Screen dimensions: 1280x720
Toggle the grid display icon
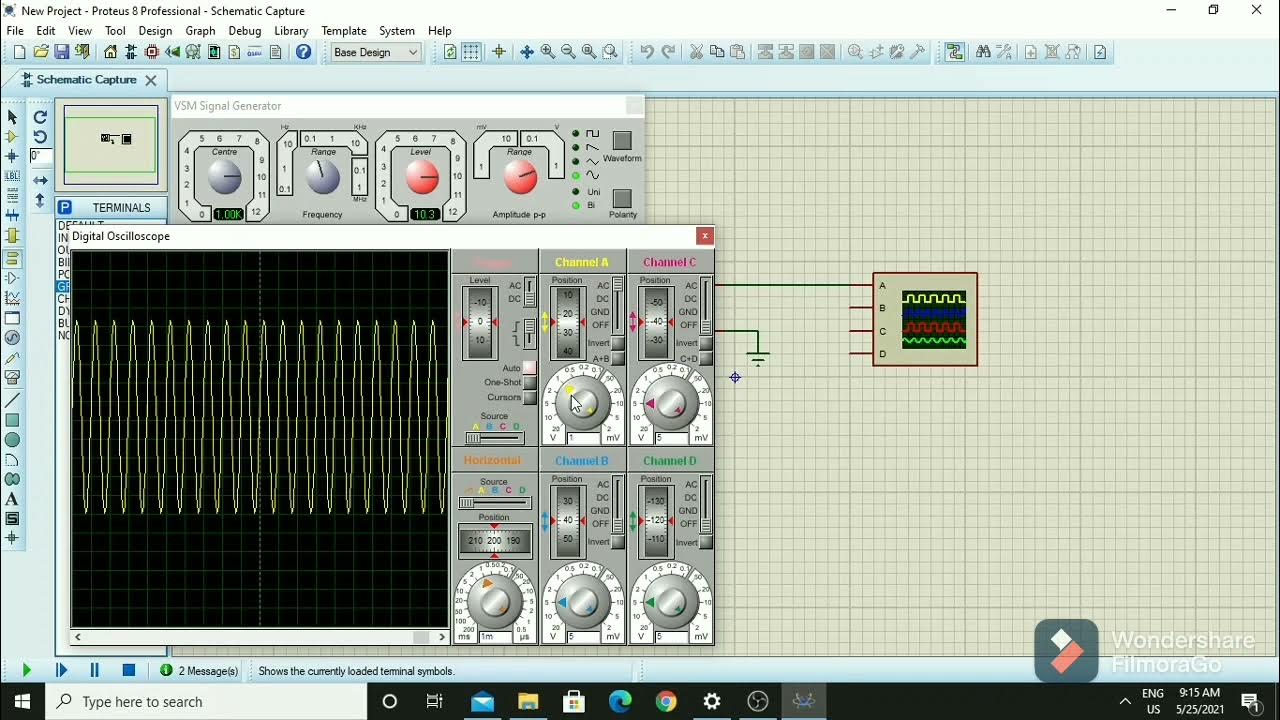pyautogui.click(x=471, y=52)
